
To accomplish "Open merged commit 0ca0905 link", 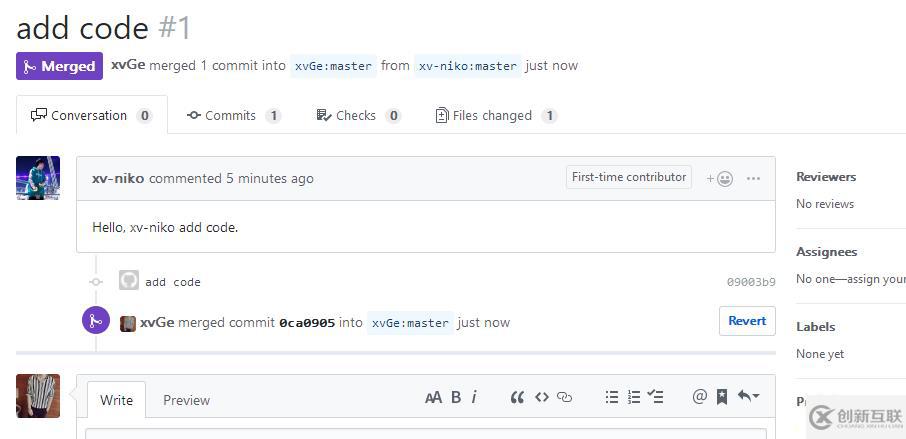I will click(x=307, y=323).
